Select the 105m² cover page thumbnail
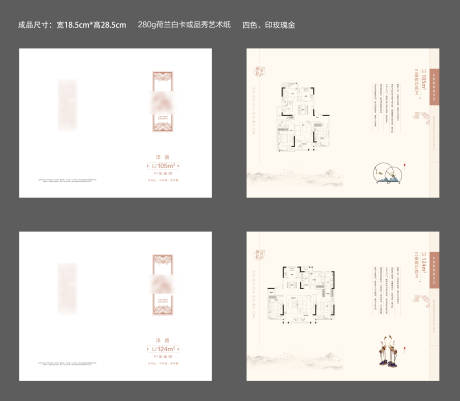 pyautogui.click(x=115, y=123)
